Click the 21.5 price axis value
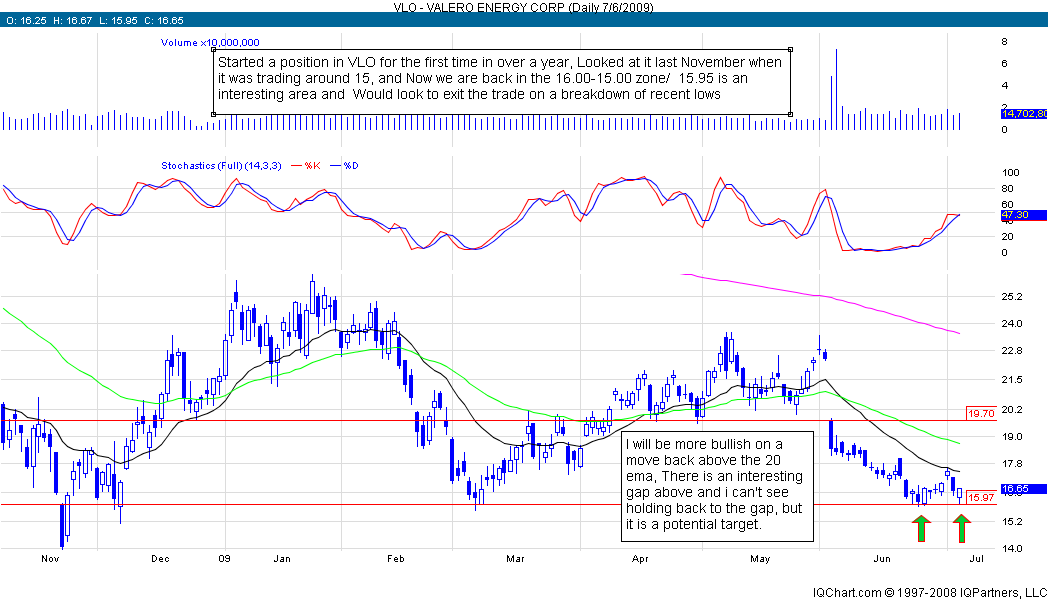 click(x=1012, y=380)
